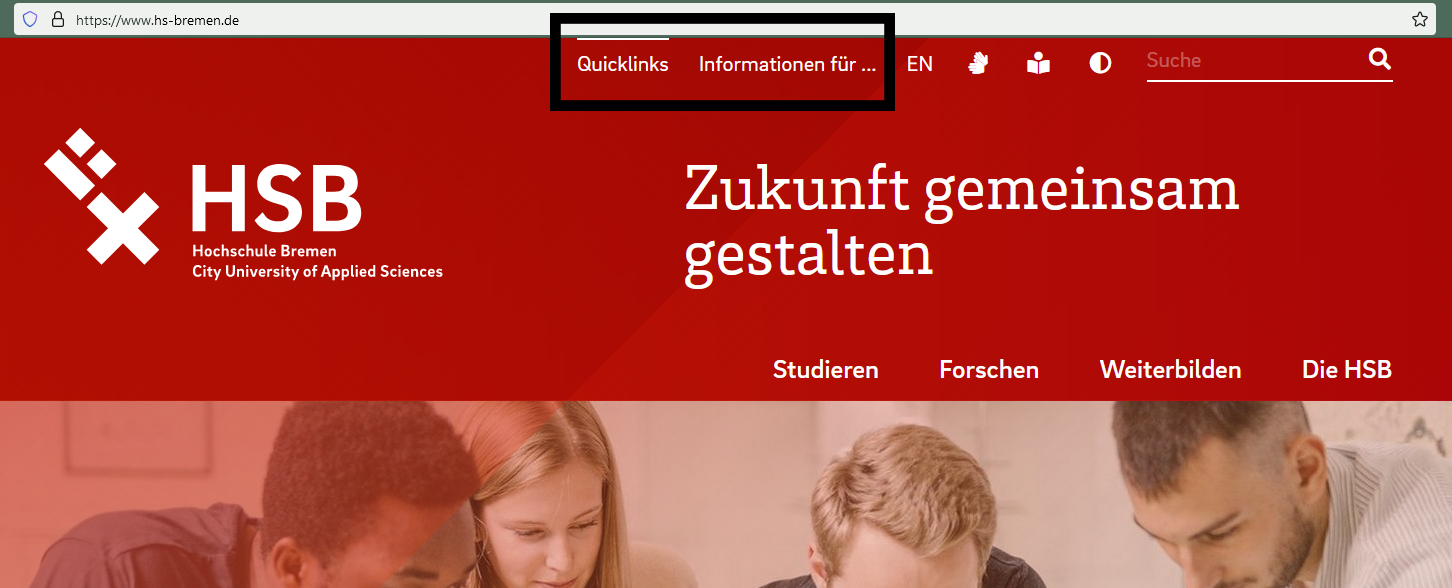This screenshot has width=1452, height=588.
Task: Expand the Informationen für ... menu
Action: (x=787, y=64)
